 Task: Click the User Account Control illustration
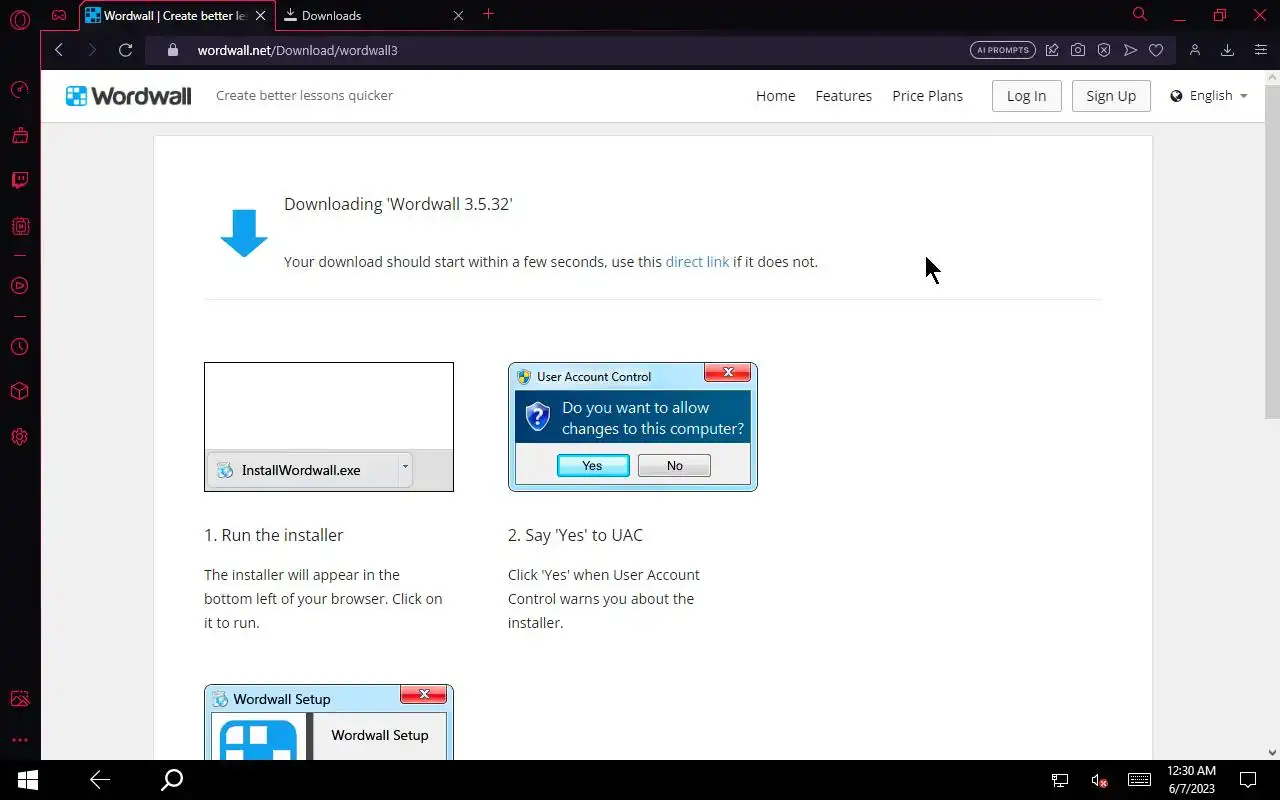tap(633, 427)
